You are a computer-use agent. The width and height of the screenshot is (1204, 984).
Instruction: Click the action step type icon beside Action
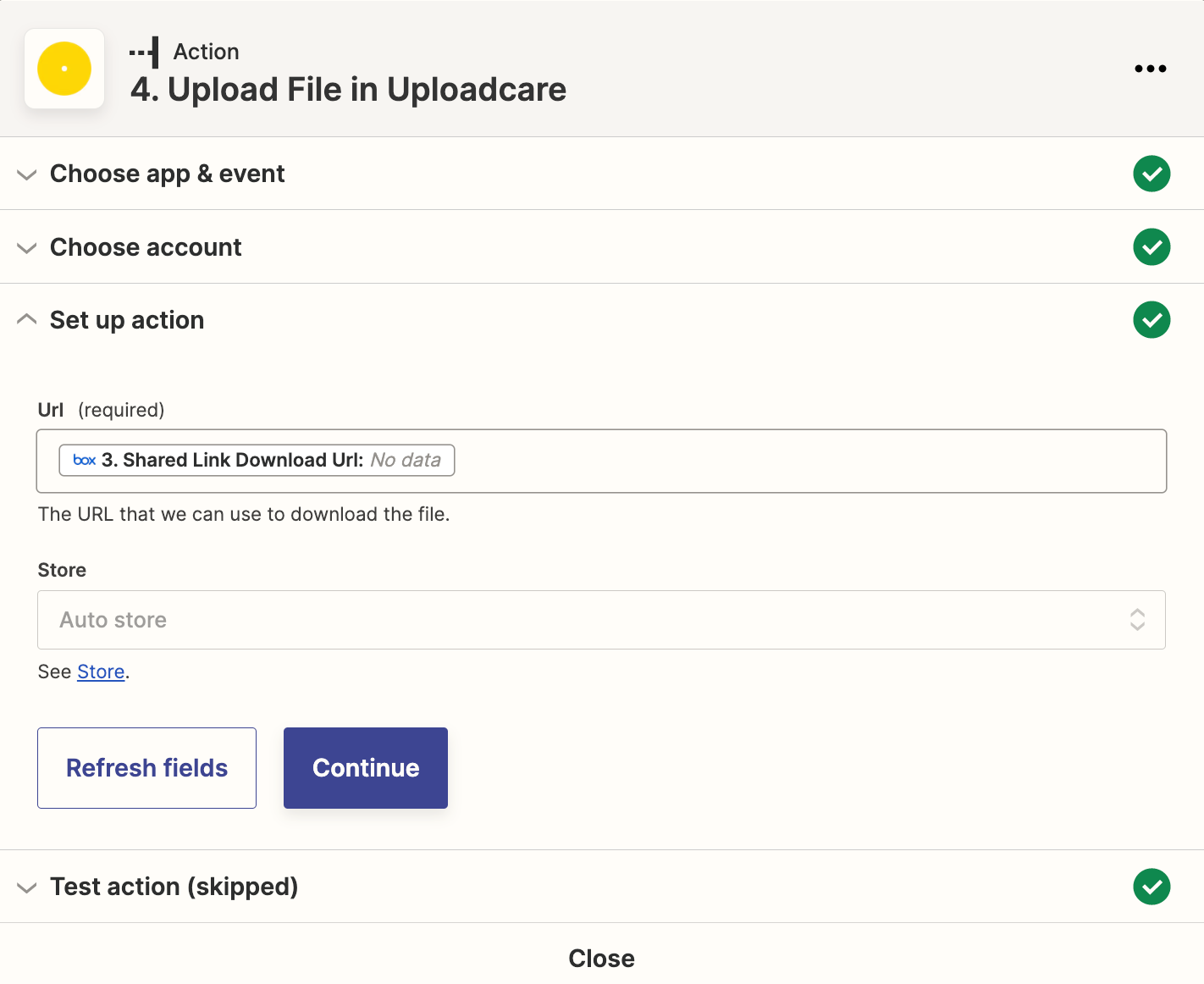[x=144, y=53]
